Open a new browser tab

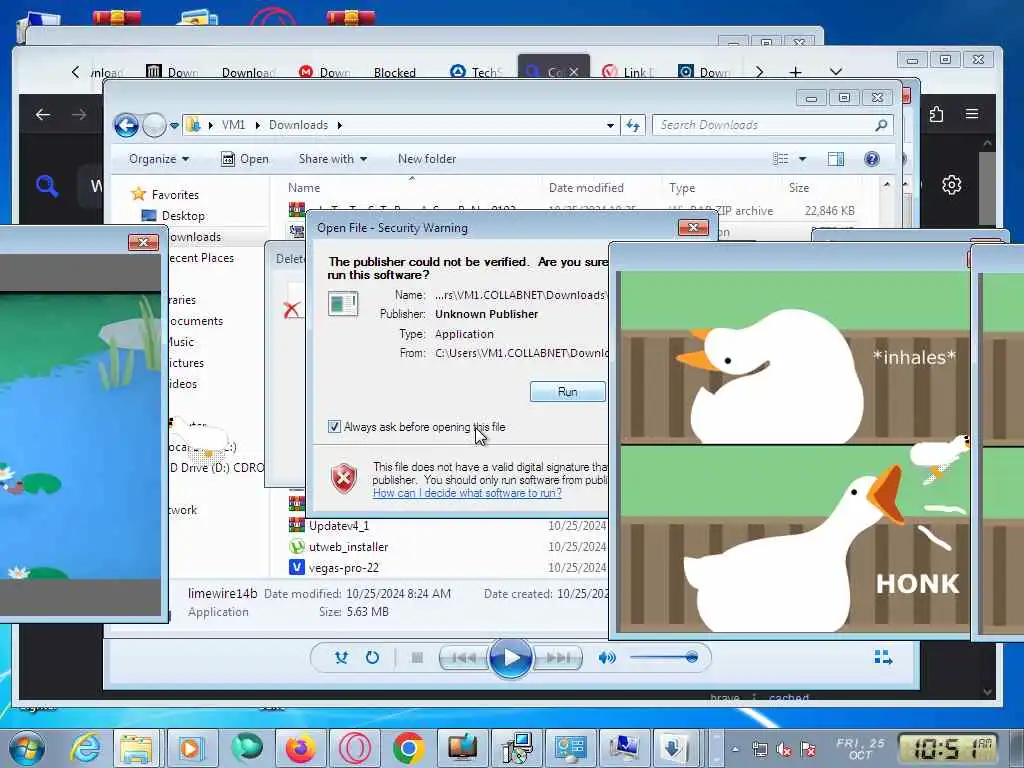pos(795,72)
